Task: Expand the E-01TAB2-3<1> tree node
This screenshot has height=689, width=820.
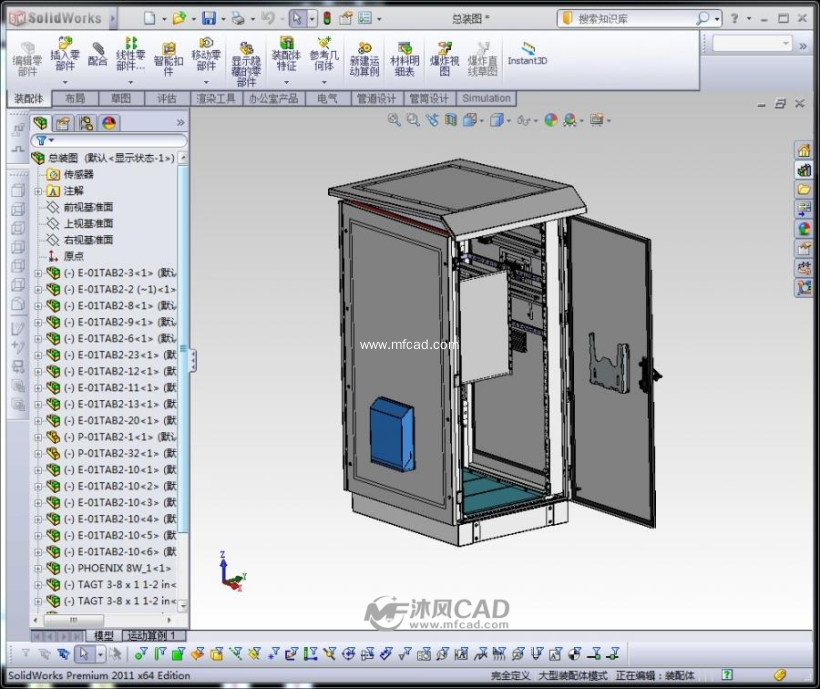Action: [38, 273]
